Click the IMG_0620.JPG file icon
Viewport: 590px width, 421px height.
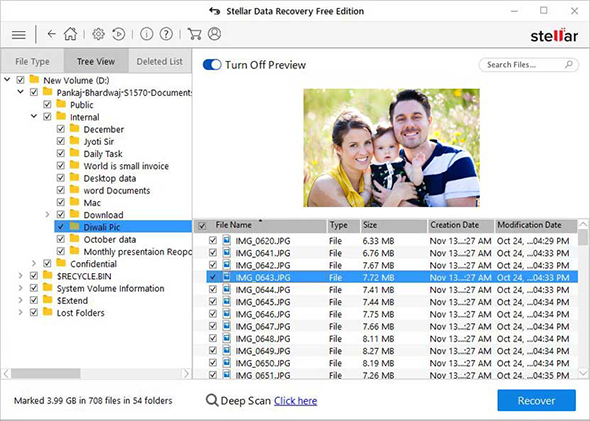pos(227,240)
